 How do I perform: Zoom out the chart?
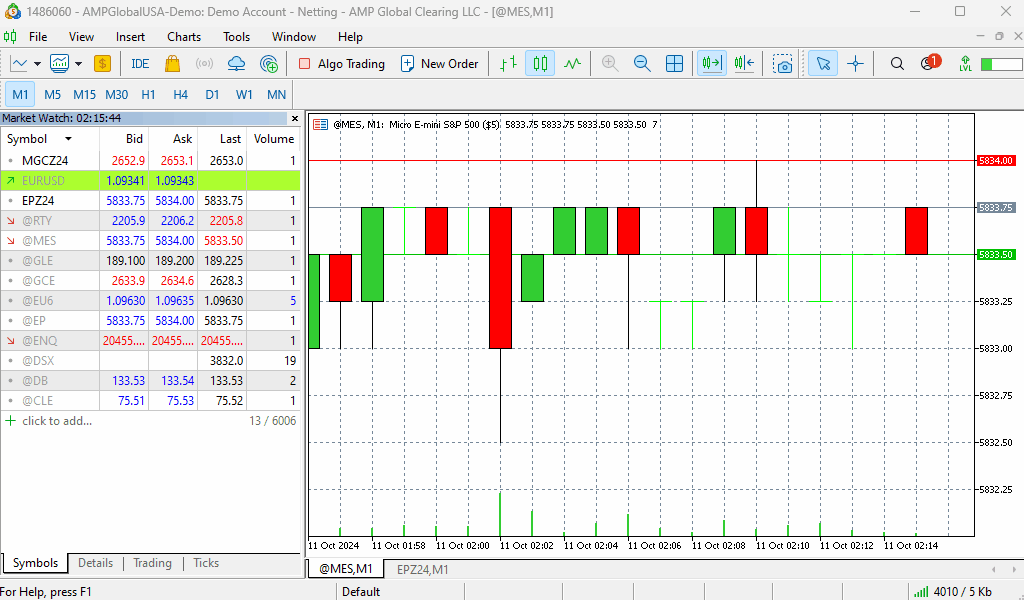642,63
